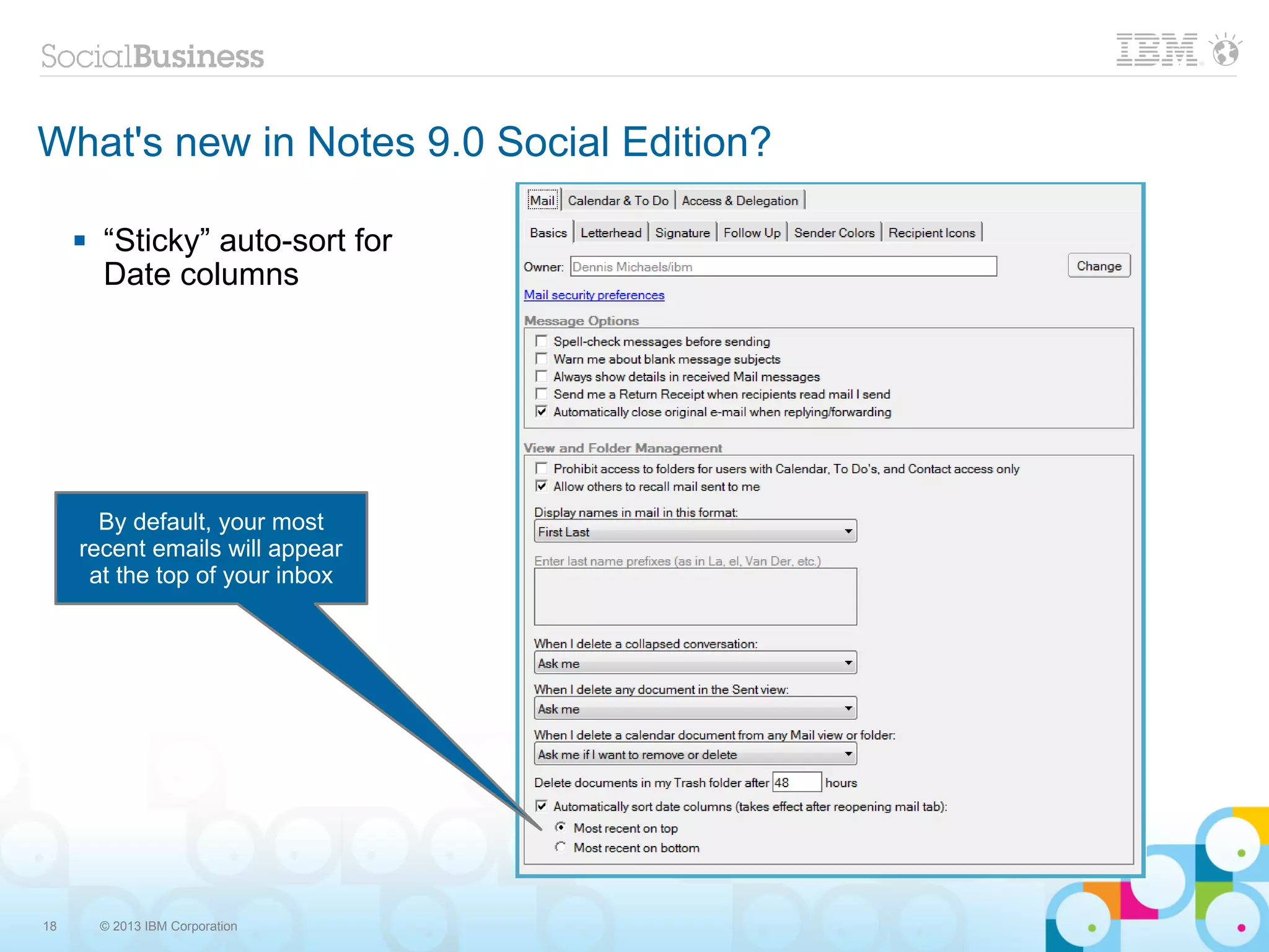
Task: Enable spell-check messages before sending
Action: tap(542, 341)
